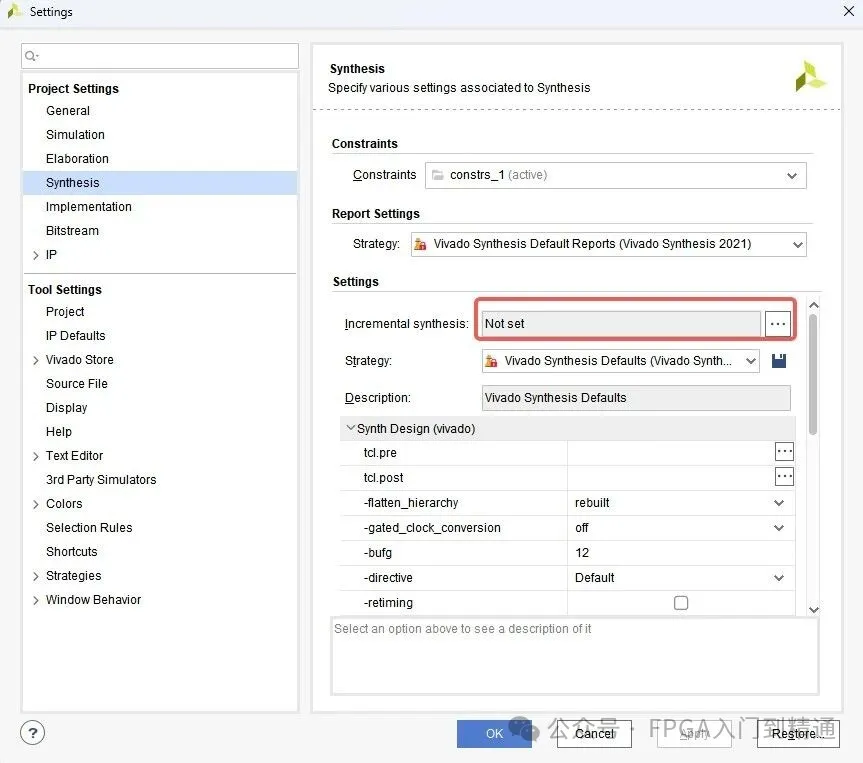
Task: Click the search magnifier icon
Action: click(31, 56)
